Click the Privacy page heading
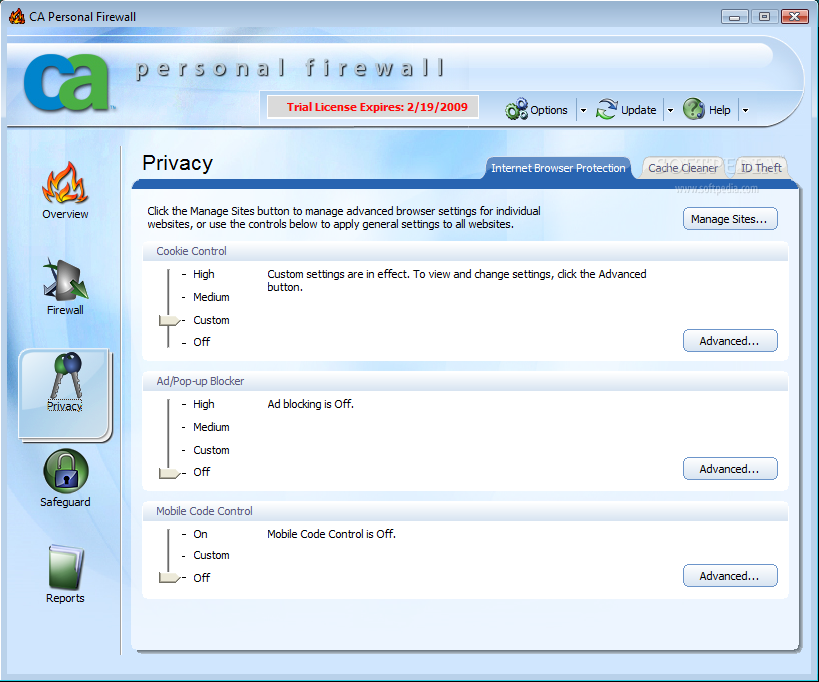The height and width of the screenshot is (682, 819). [x=177, y=163]
